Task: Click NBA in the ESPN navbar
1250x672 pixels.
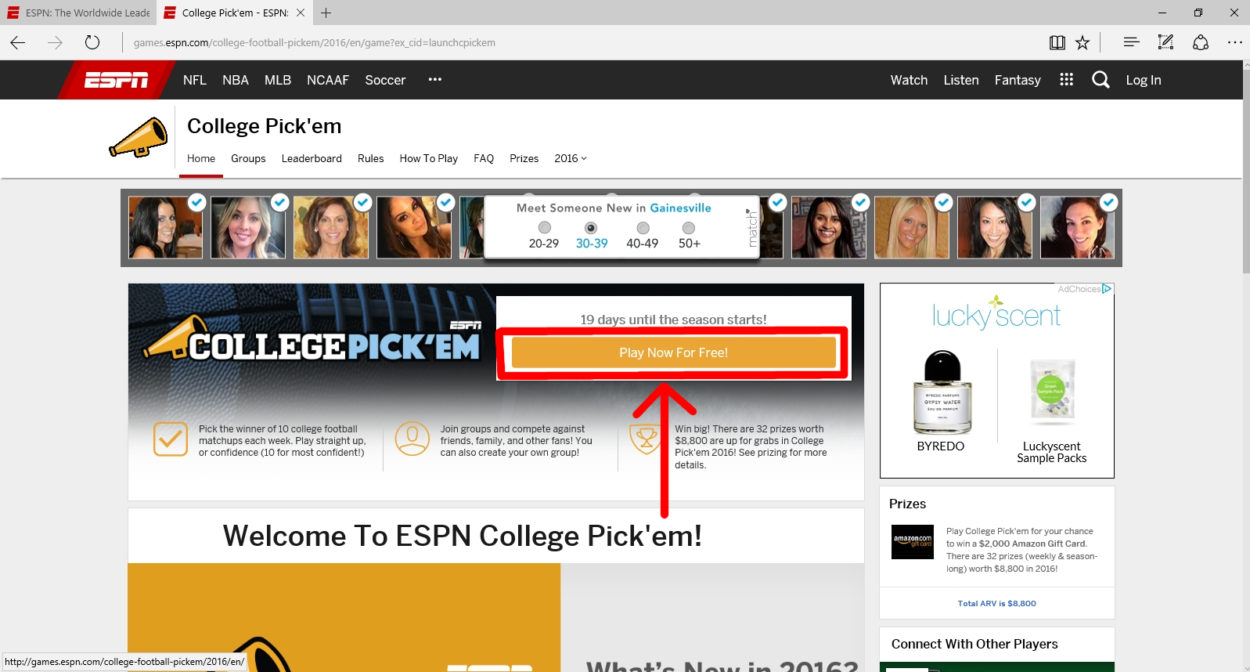Action: pos(236,80)
